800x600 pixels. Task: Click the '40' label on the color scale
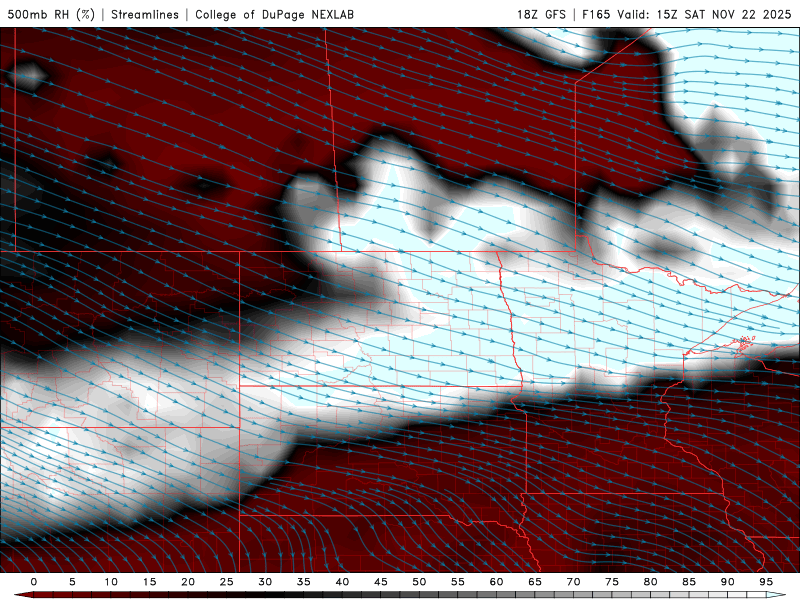[x=342, y=582]
